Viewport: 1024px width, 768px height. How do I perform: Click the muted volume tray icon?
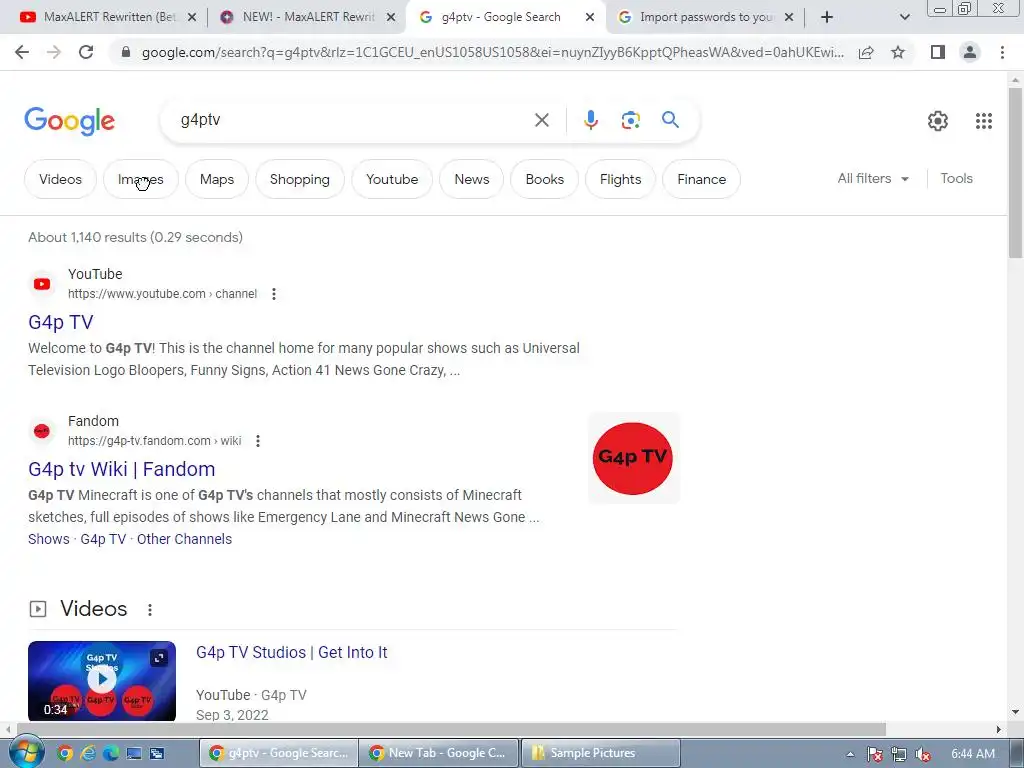[x=923, y=754]
